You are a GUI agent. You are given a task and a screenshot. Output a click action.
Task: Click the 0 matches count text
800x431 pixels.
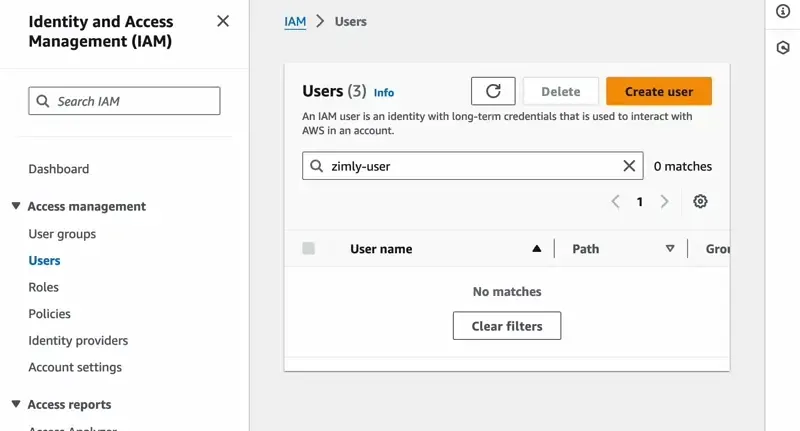pos(683,166)
